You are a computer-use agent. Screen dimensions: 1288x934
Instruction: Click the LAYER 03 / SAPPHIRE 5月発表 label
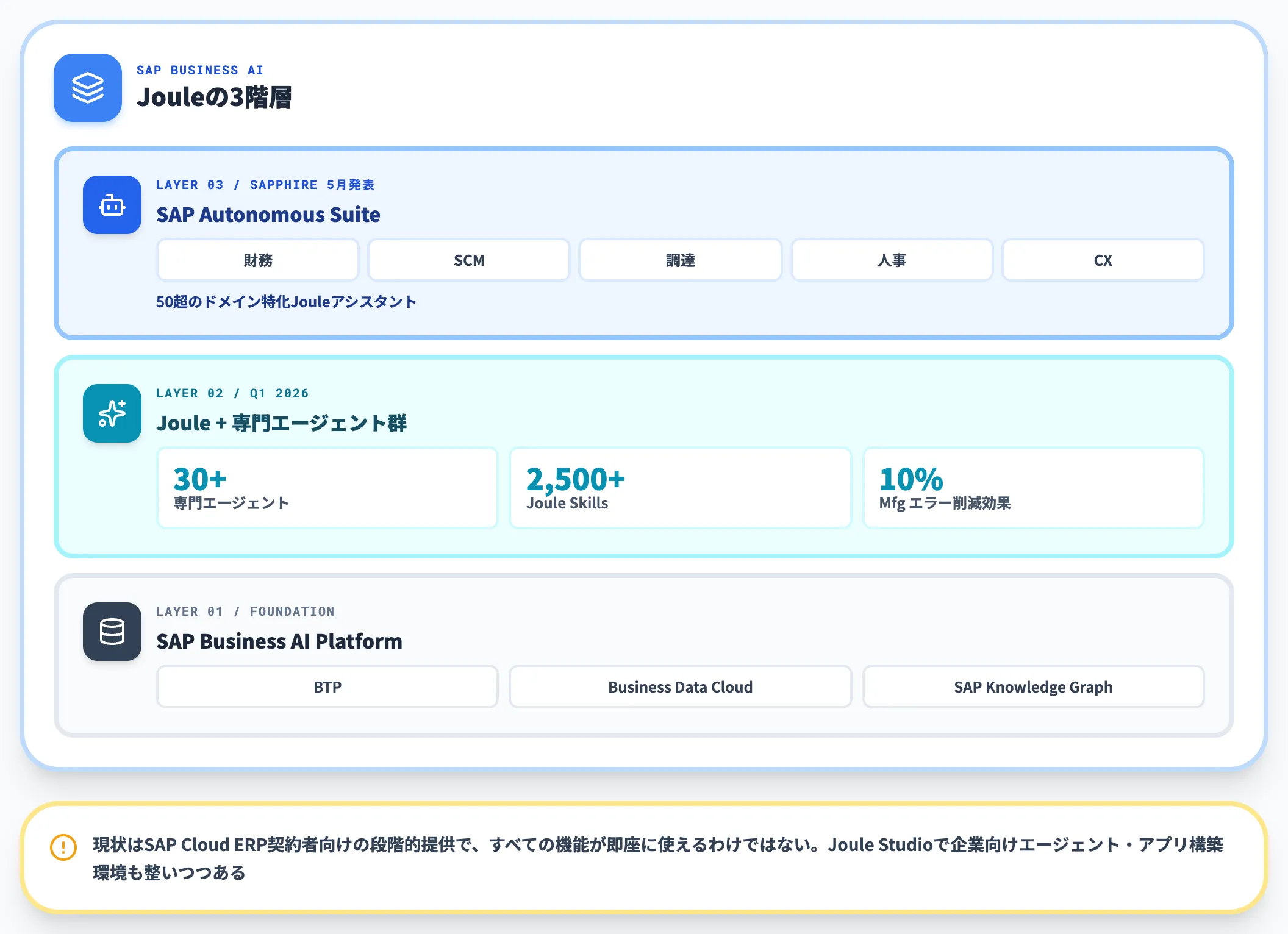coord(265,185)
